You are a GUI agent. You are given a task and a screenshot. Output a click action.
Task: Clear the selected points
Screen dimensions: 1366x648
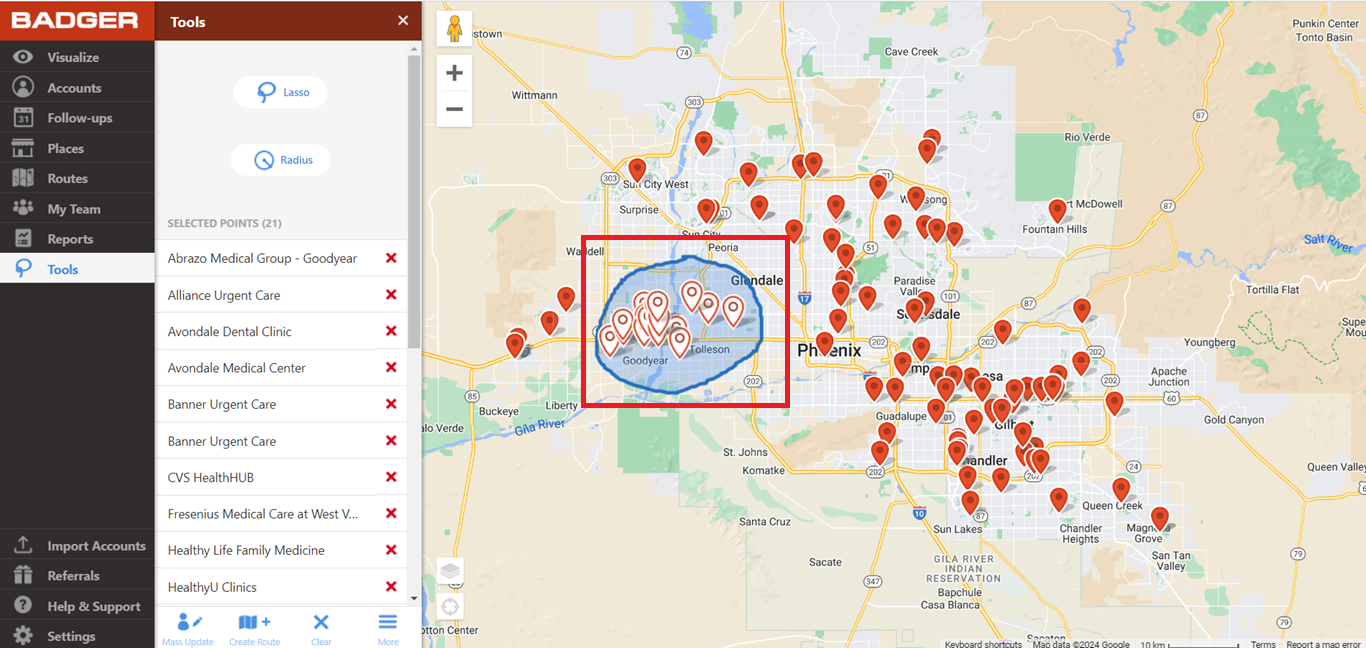(x=321, y=629)
